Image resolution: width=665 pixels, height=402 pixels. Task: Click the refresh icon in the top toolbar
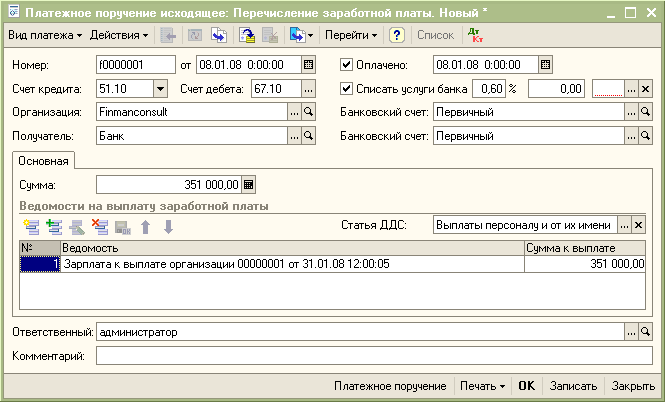tap(195, 36)
